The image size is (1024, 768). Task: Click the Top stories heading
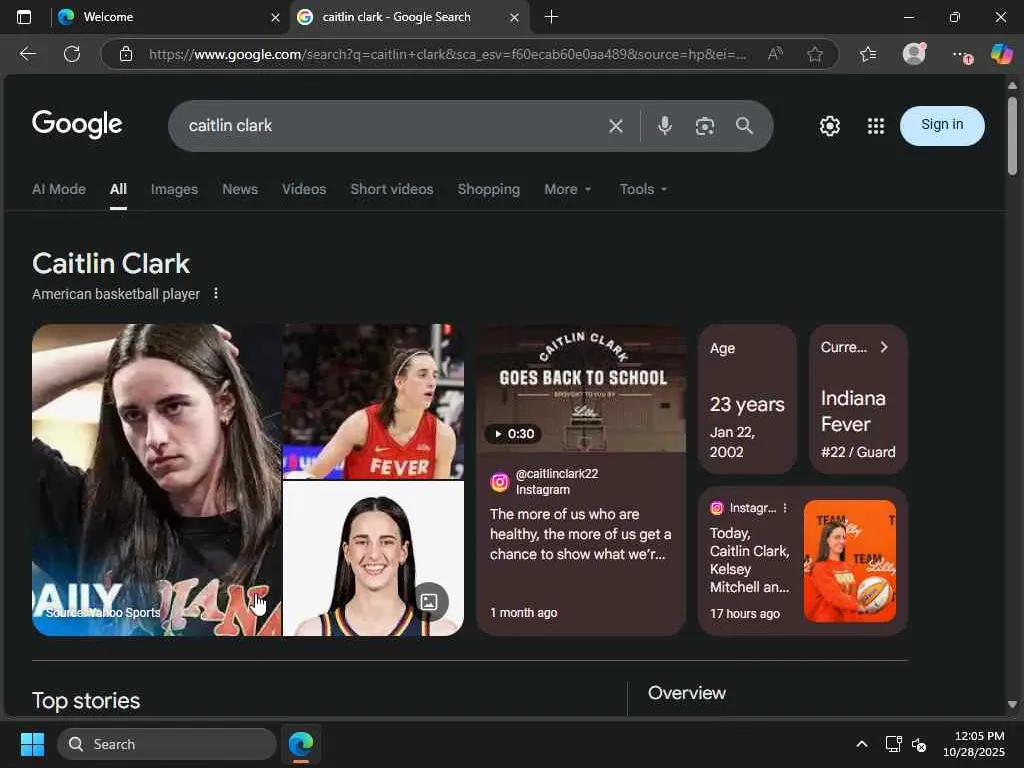86,701
